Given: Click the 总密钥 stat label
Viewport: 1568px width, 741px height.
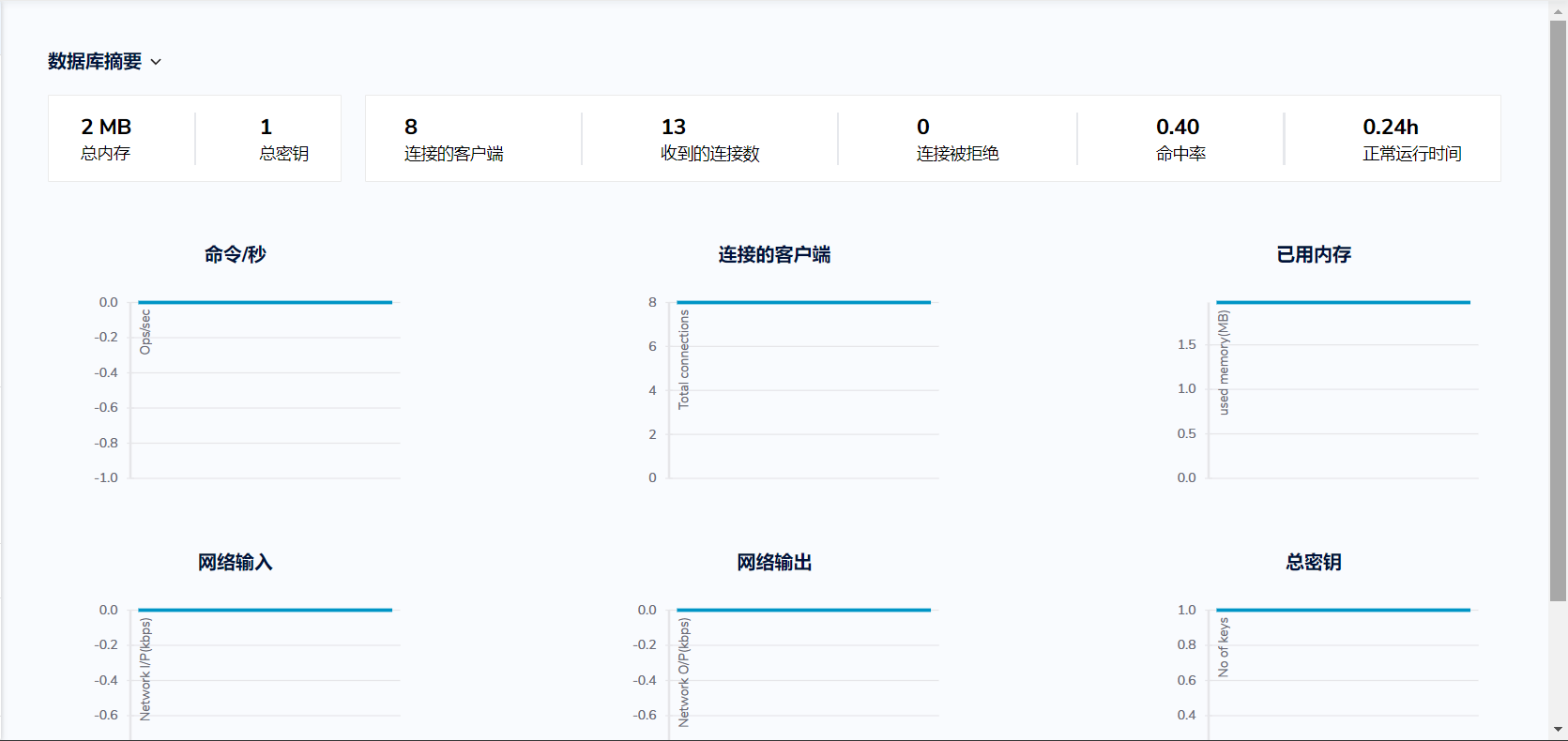Looking at the screenshot, I should click(284, 153).
